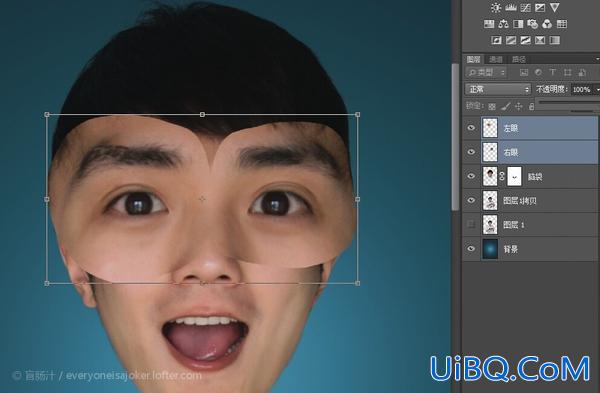Switch to the 路径 paths tab
The image size is (600, 393).
click(x=518, y=59)
